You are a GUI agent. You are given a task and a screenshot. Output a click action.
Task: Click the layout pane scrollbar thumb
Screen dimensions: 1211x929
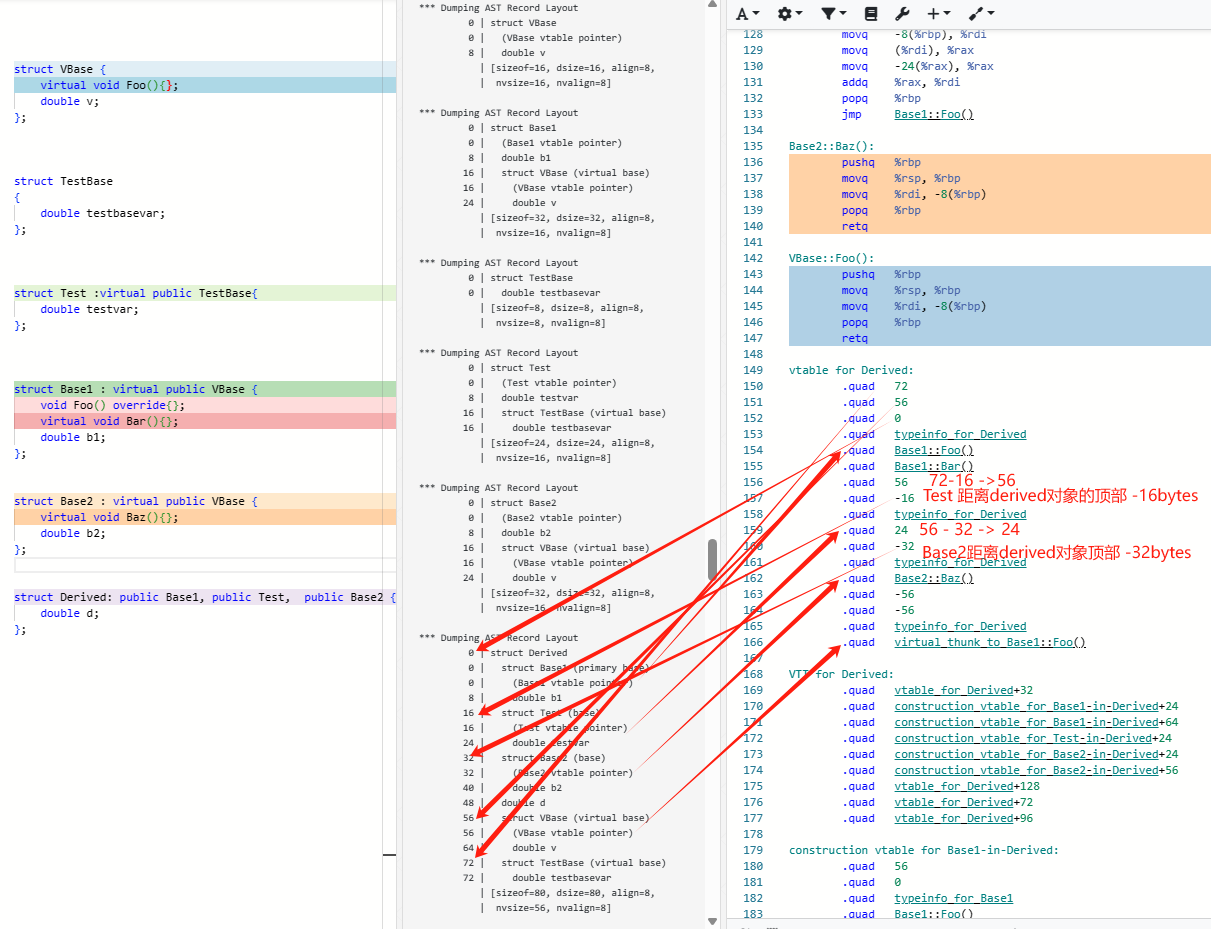click(x=713, y=559)
